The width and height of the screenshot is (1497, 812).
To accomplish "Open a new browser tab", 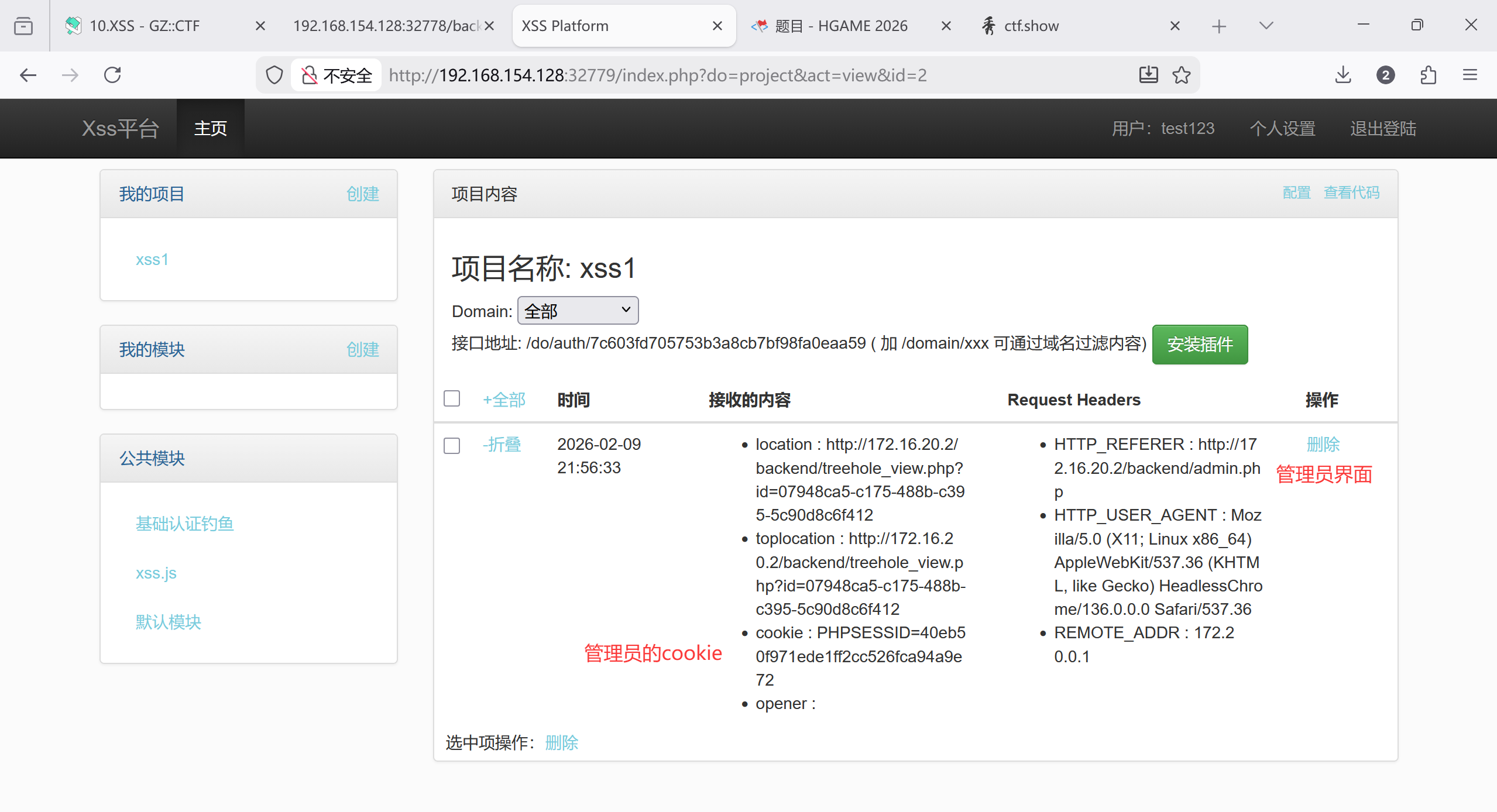I will coord(1219,26).
